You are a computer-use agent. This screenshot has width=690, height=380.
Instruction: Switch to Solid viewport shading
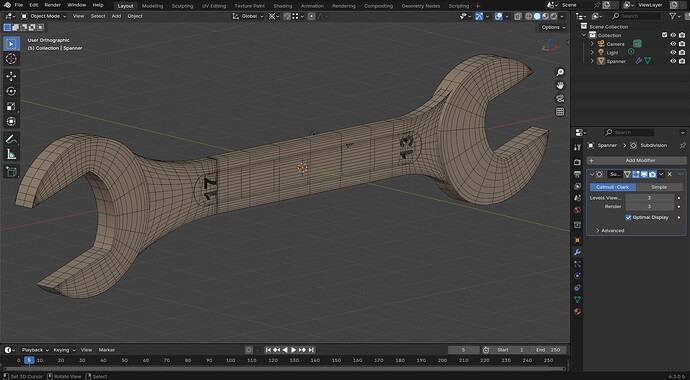click(x=537, y=16)
